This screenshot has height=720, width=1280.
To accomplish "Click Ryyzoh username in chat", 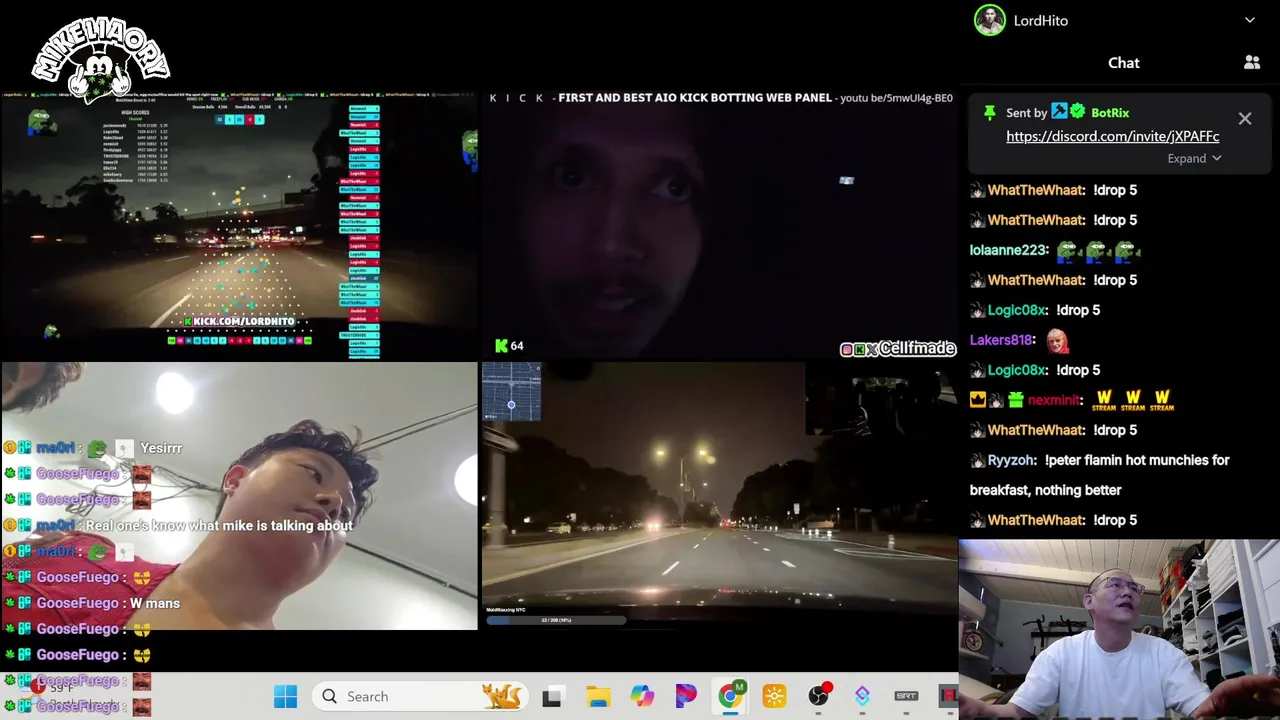I will [x=1011, y=460].
